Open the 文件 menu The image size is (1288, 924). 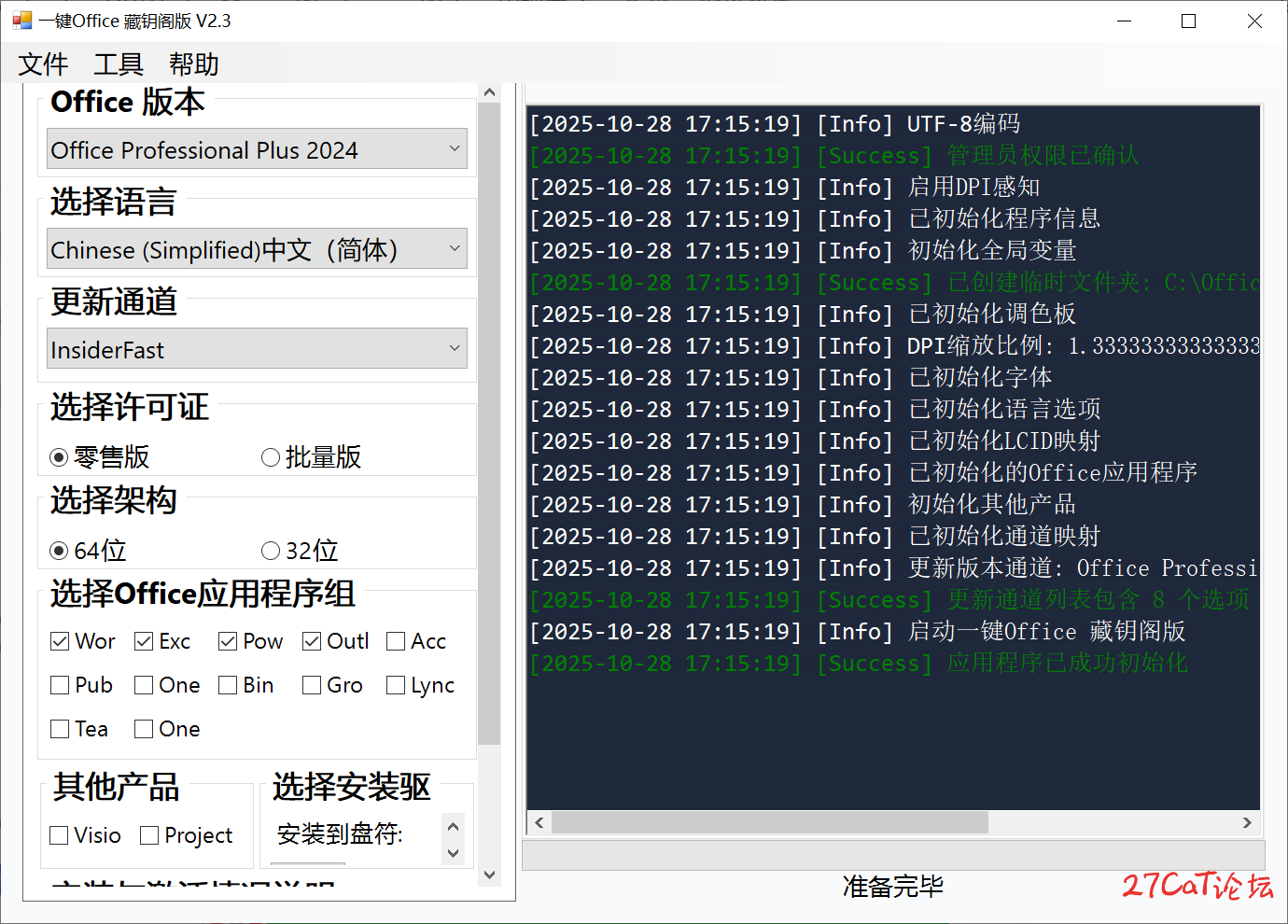[x=43, y=64]
